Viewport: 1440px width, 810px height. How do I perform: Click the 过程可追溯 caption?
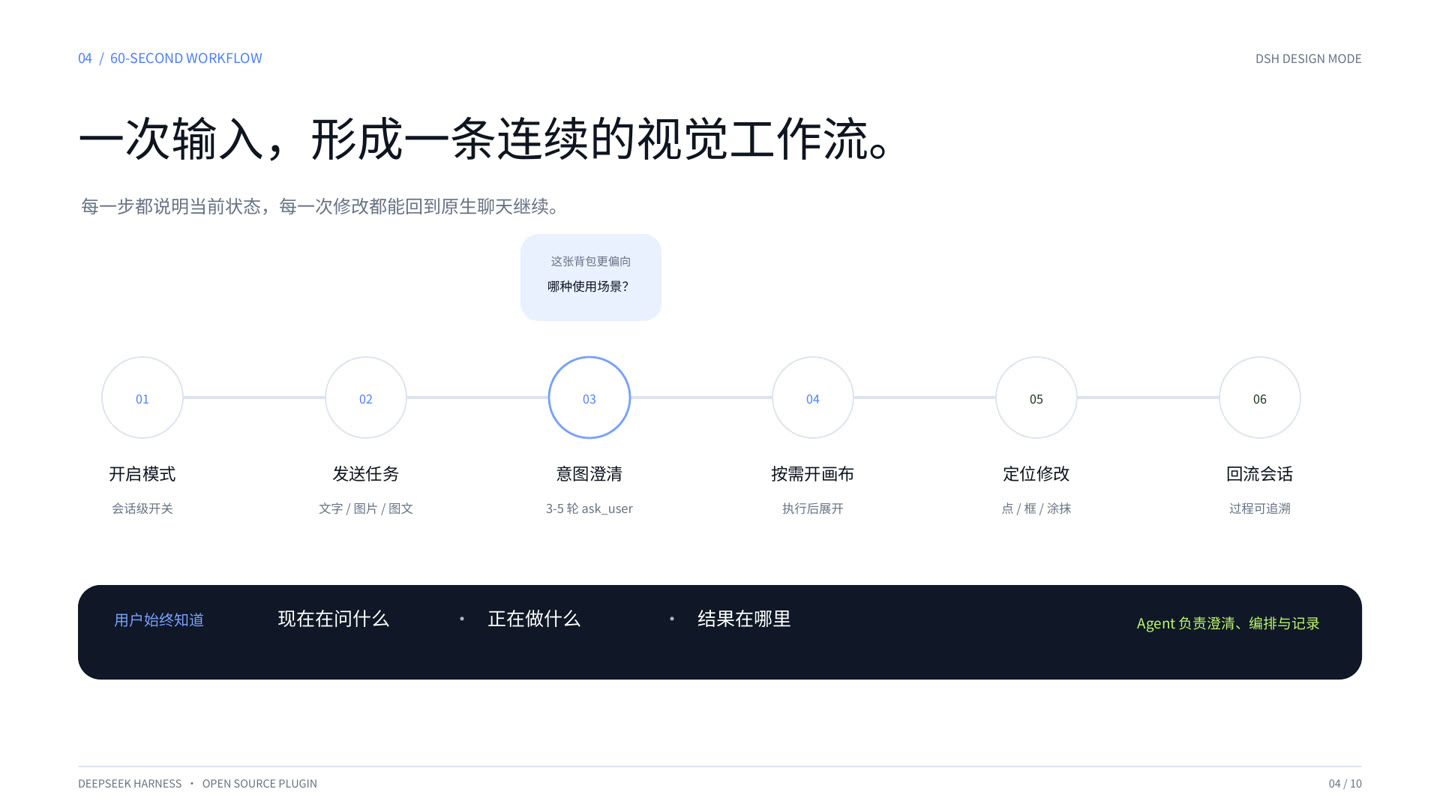[x=1260, y=508]
